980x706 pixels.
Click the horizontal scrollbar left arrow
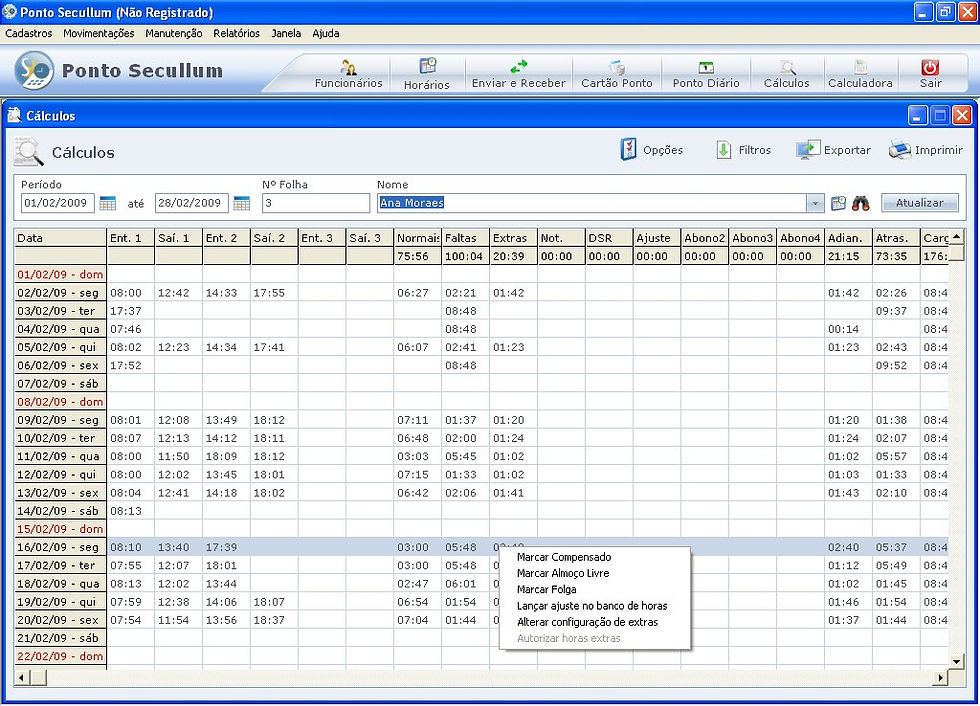tap(22, 677)
